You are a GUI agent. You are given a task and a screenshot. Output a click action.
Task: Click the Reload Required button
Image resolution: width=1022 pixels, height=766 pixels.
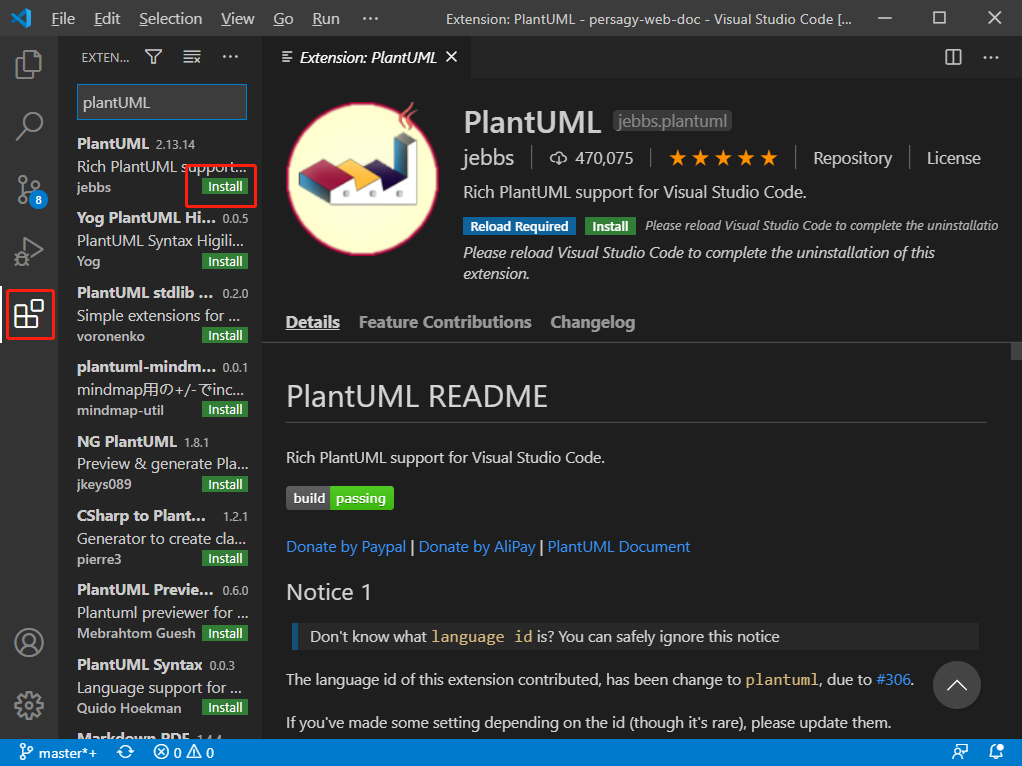[x=519, y=226]
